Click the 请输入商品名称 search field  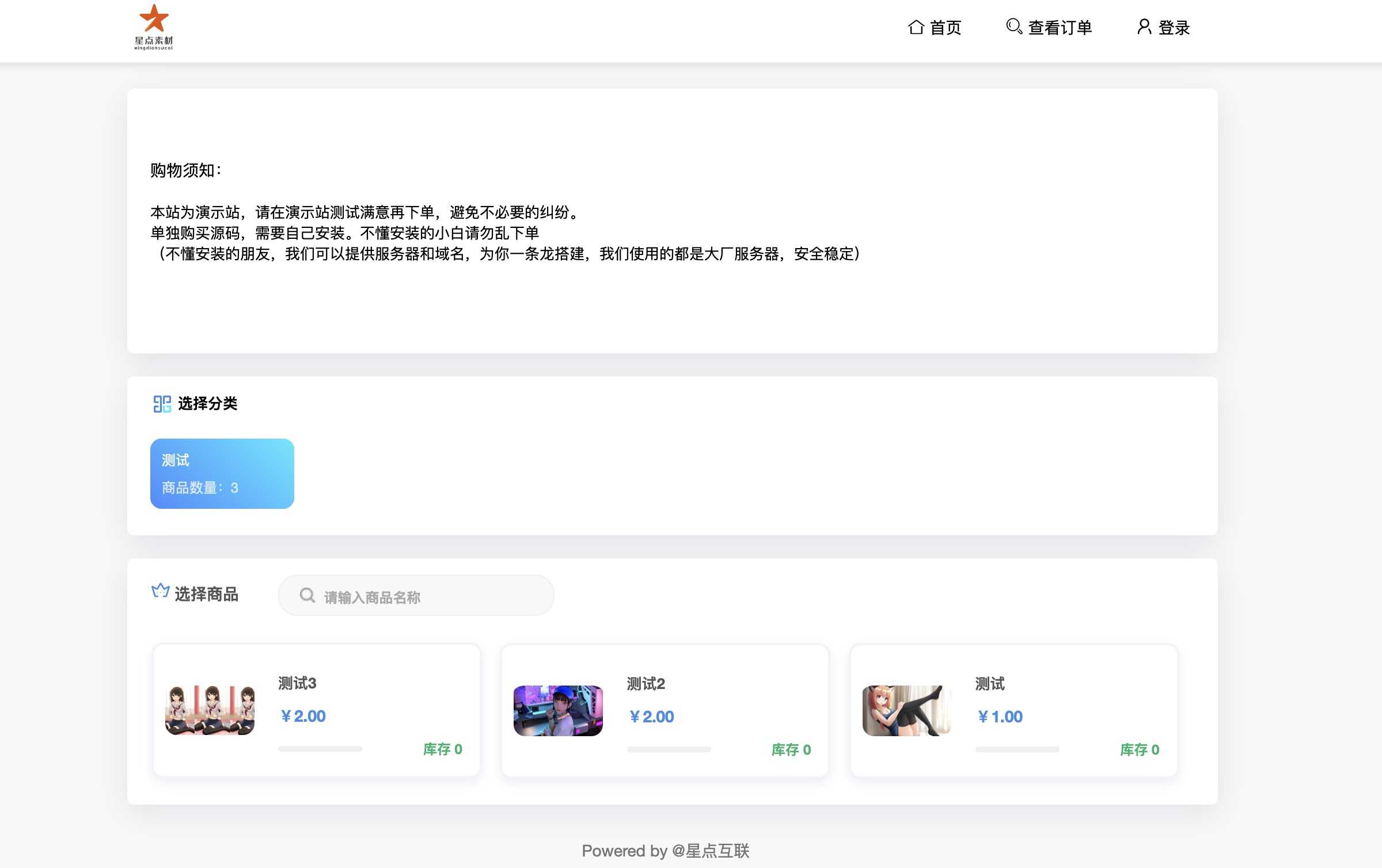[x=416, y=595]
